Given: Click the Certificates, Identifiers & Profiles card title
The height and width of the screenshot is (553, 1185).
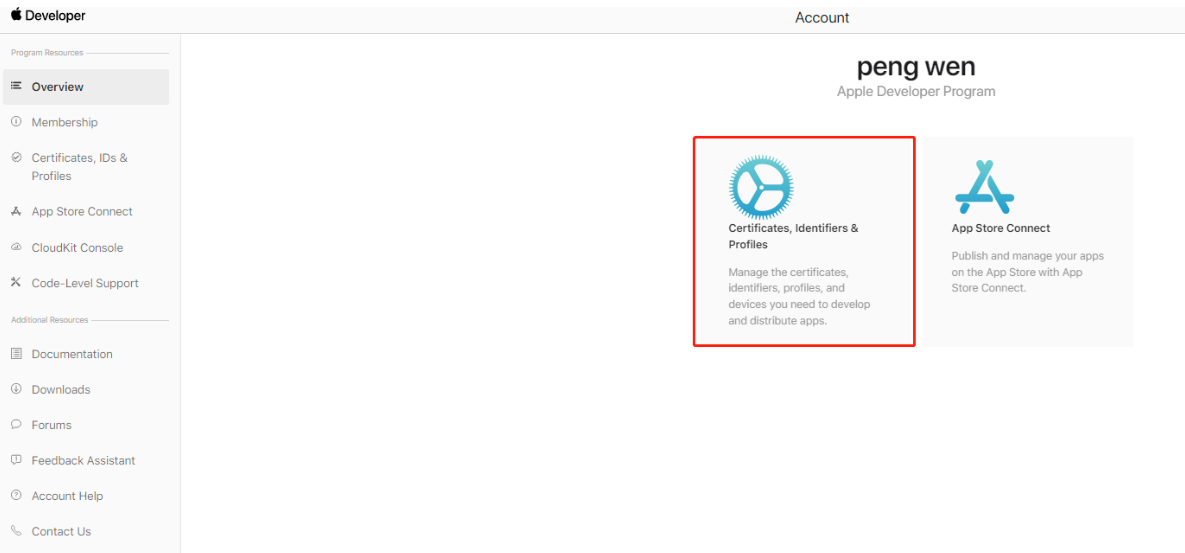Looking at the screenshot, I should coord(794,236).
